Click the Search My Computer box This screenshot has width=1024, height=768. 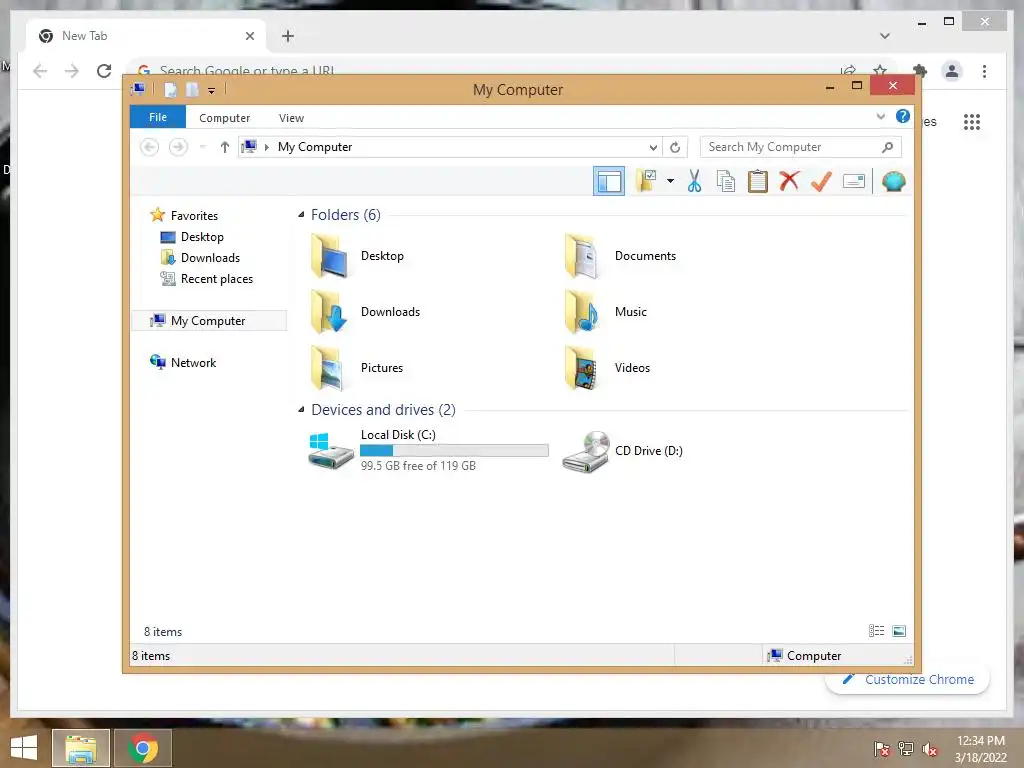coord(801,147)
